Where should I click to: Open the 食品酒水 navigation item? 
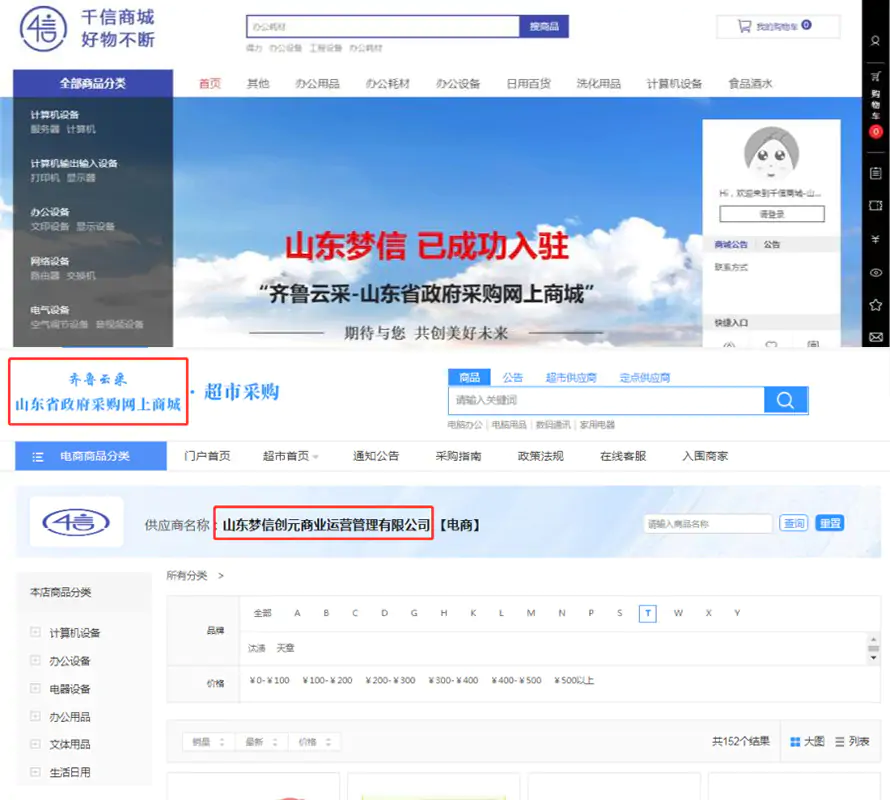coord(750,83)
